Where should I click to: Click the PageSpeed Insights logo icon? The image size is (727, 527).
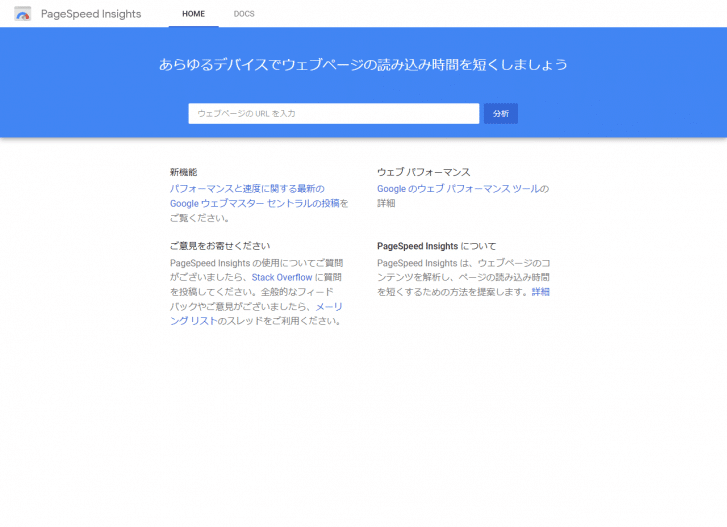[22, 14]
